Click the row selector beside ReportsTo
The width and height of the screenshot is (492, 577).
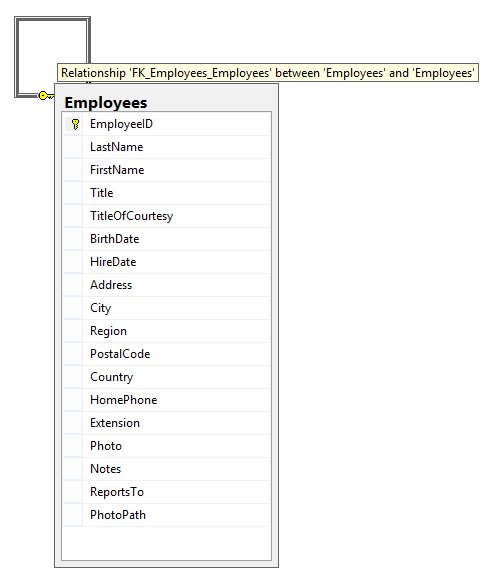click(72, 492)
